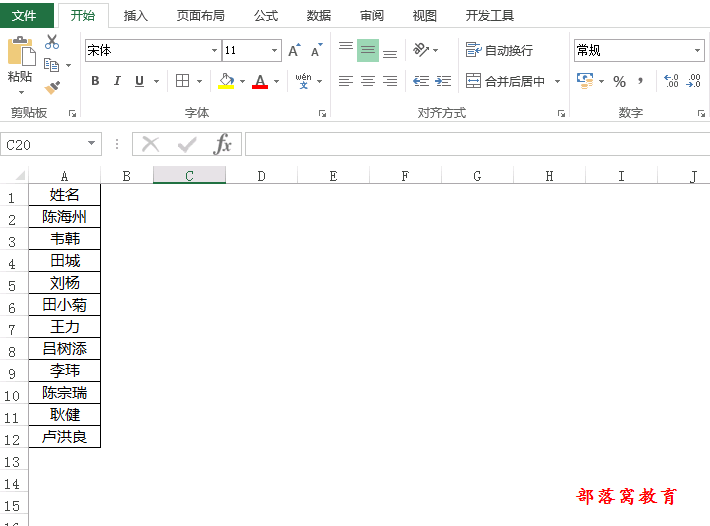Apply percent style with % icon
Viewport: 710px width, 526px height.
619,81
